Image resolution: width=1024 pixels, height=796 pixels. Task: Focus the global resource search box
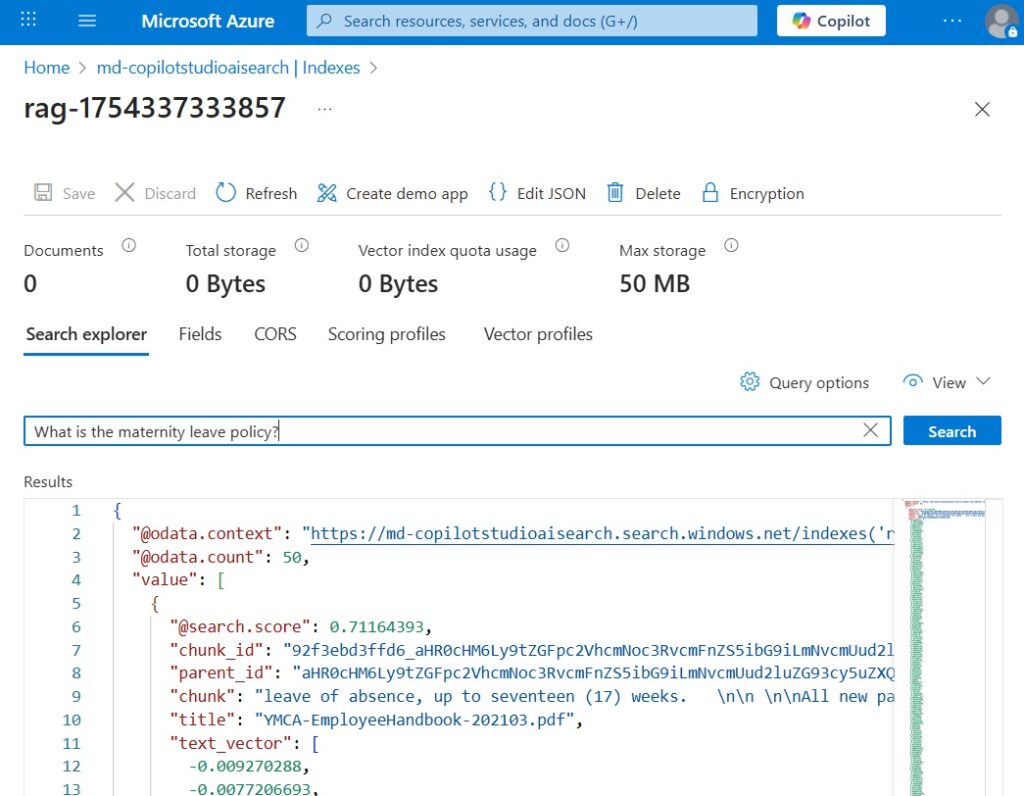pyautogui.click(x=532, y=21)
